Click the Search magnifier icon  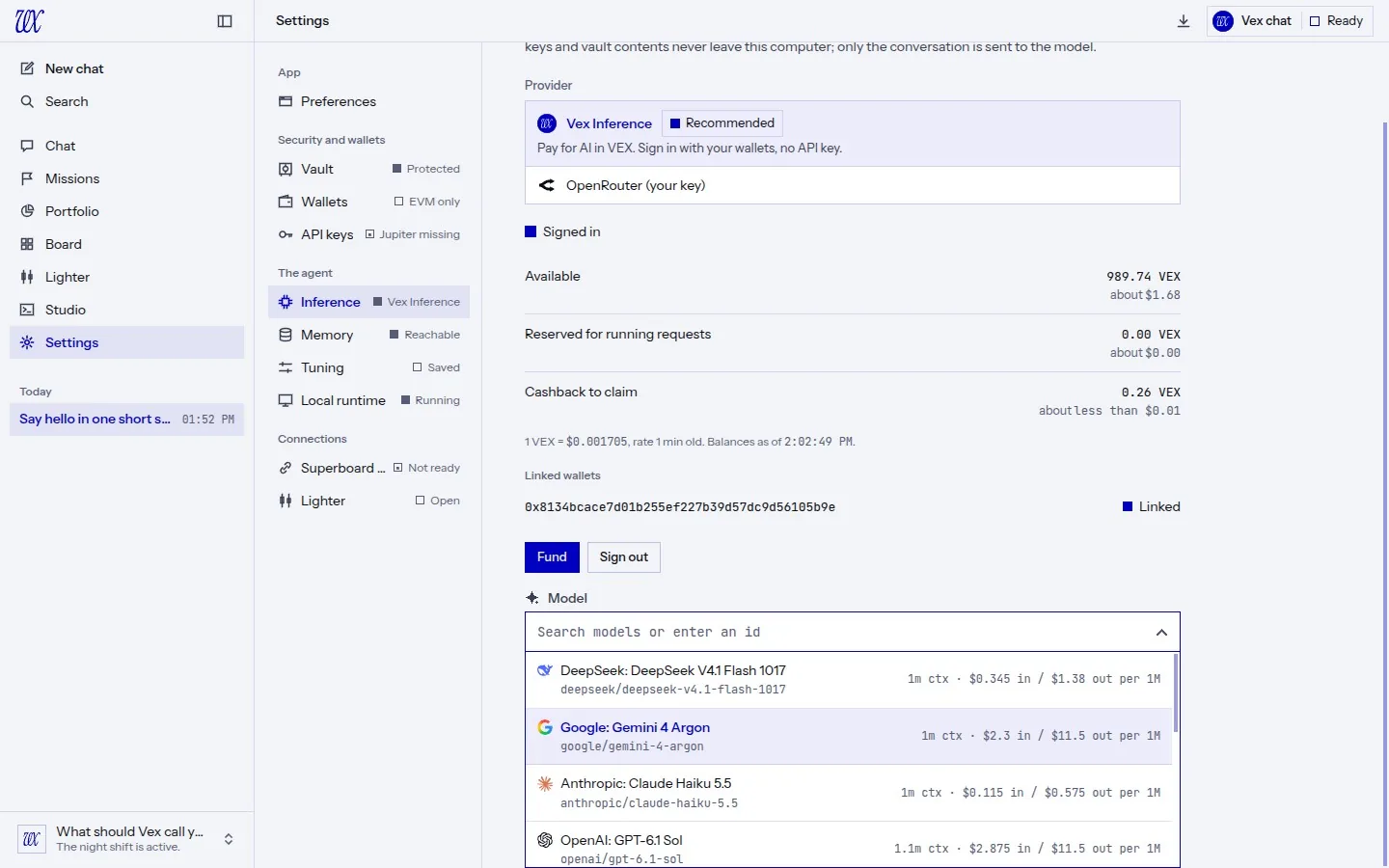(27, 101)
